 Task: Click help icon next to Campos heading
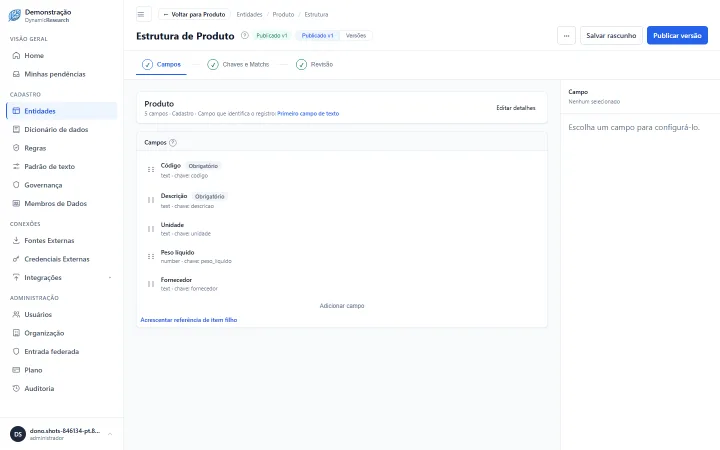coord(173,143)
